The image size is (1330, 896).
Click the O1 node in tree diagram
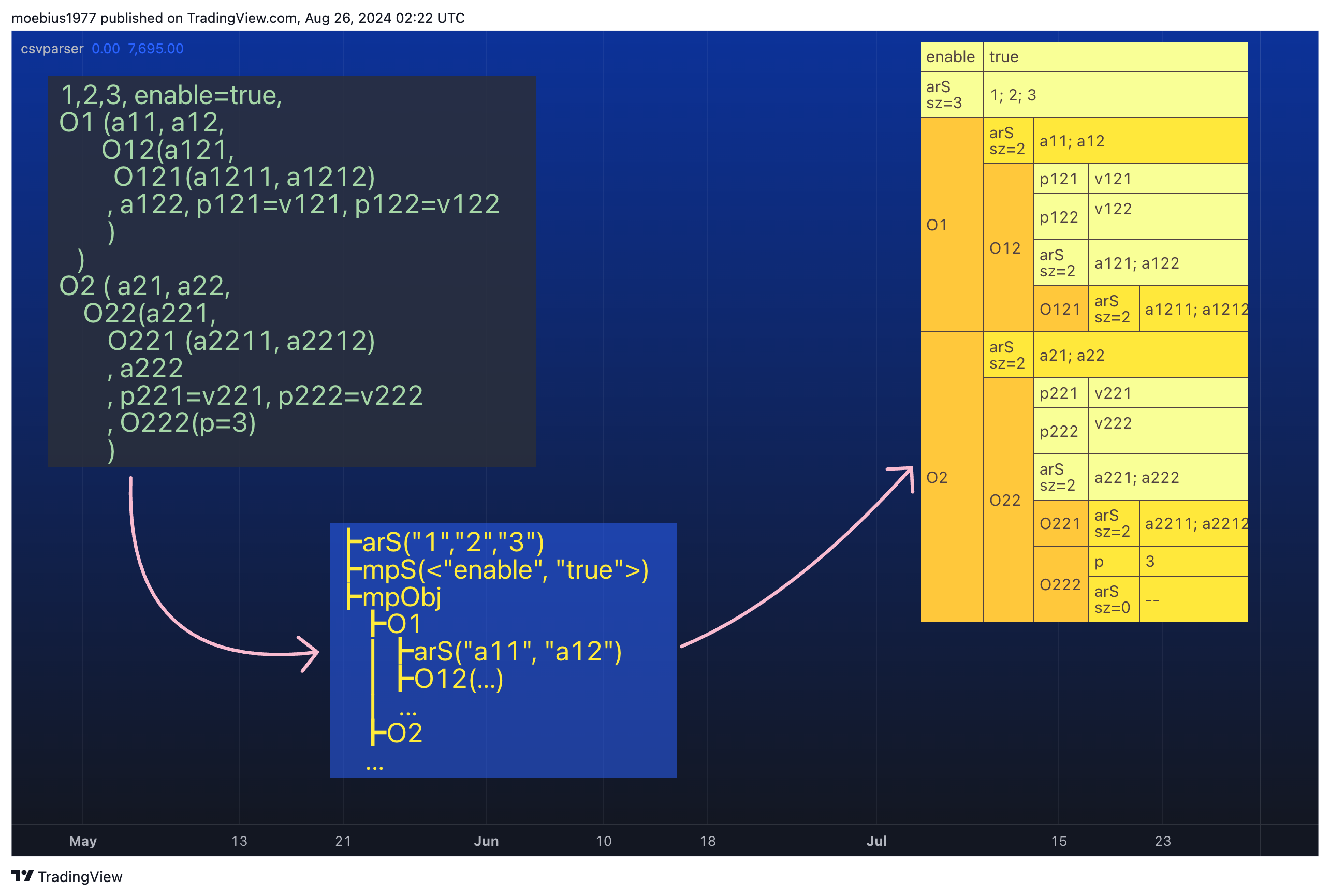point(396,623)
